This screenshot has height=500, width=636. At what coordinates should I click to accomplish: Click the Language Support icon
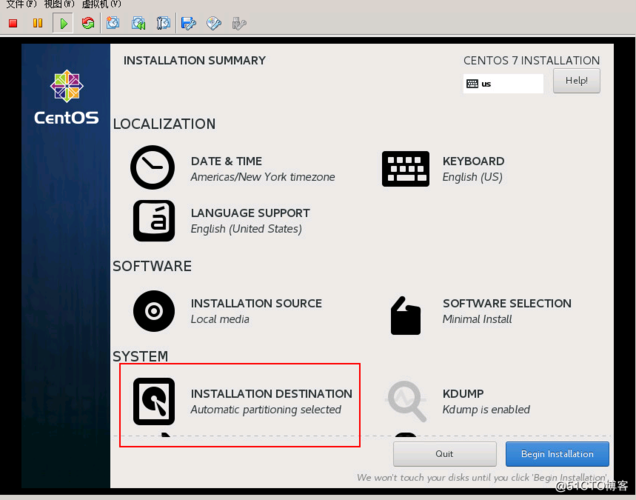(154, 221)
